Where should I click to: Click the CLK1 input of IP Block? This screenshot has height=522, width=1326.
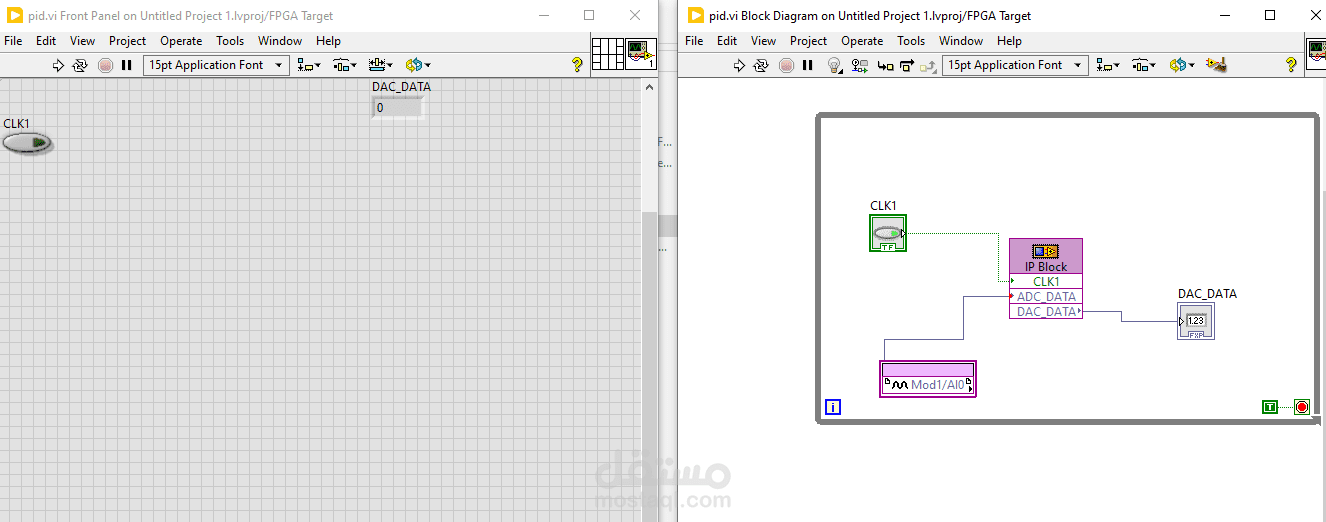(1046, 282)
